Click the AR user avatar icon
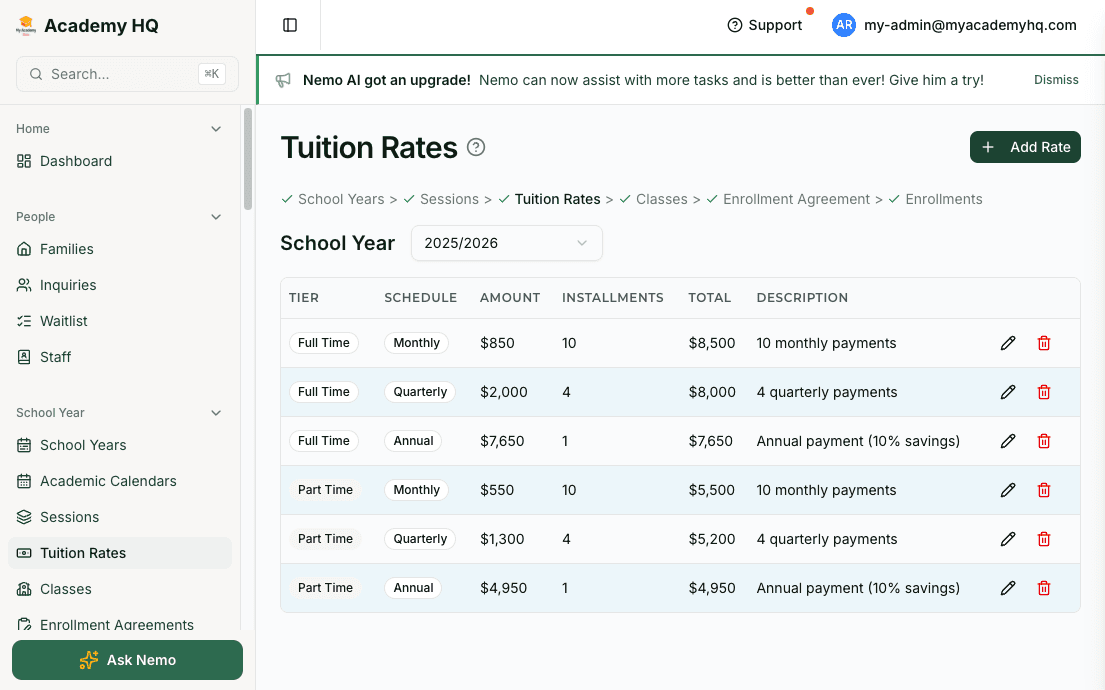This screenshot has height=690, width=1105. point(844,25)
